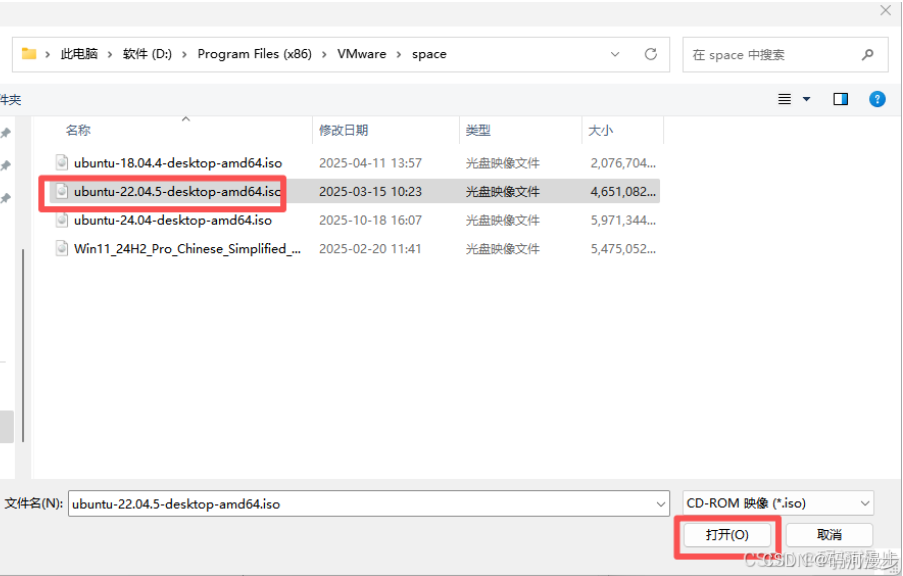The image size is (903, 576).
Task: Click size value 2,076,704
Action: click(623, 163)
